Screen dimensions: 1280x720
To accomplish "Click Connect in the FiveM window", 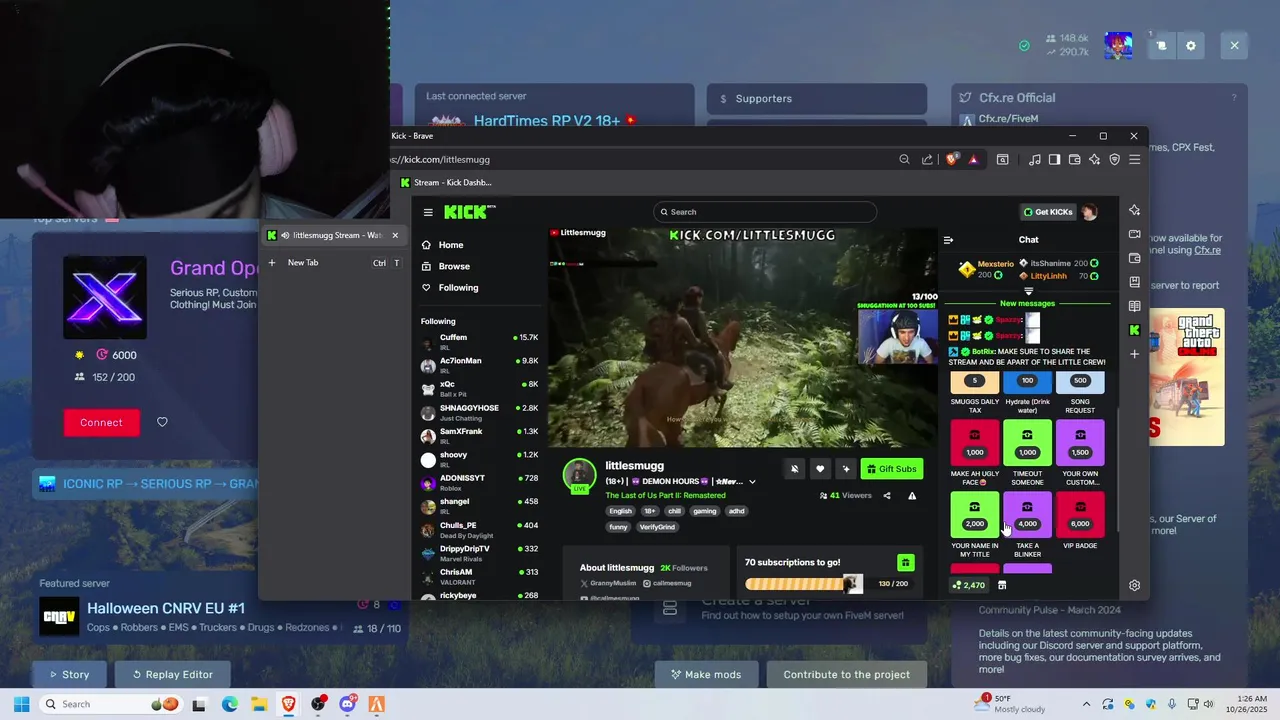I will 101,422.
